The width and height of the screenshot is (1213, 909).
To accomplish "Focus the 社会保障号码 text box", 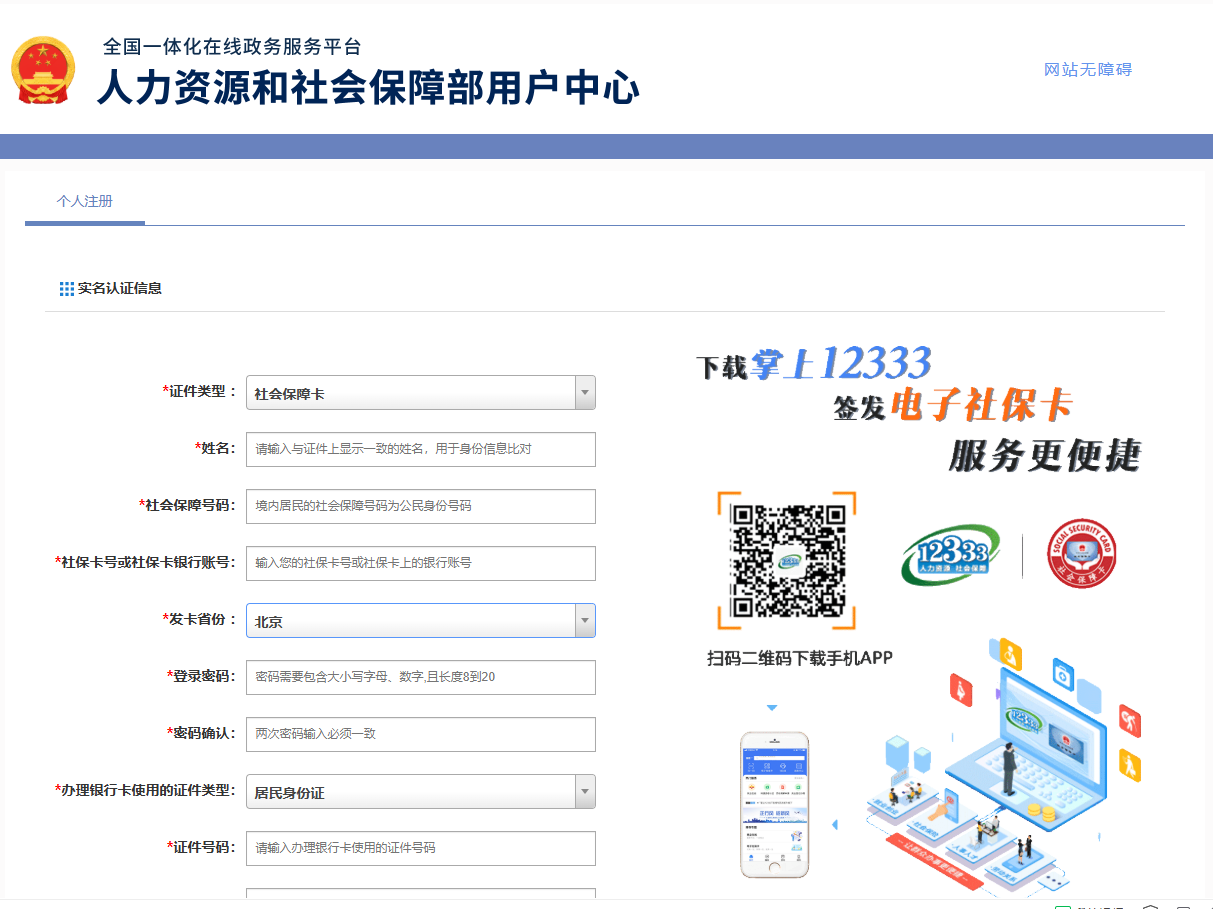I will click(x=420, y=506).
